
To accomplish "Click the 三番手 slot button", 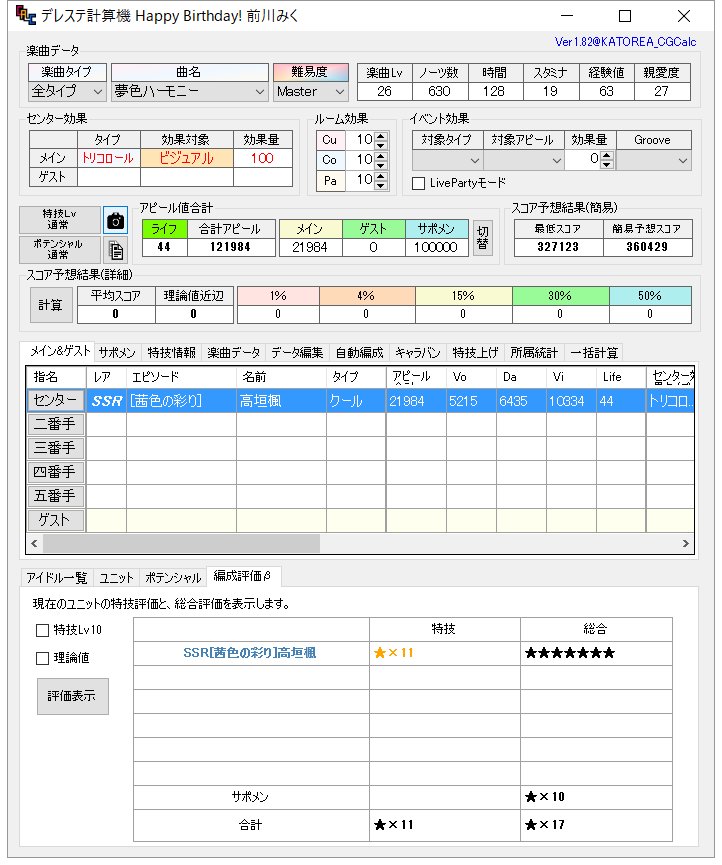I will coord(56,448).
